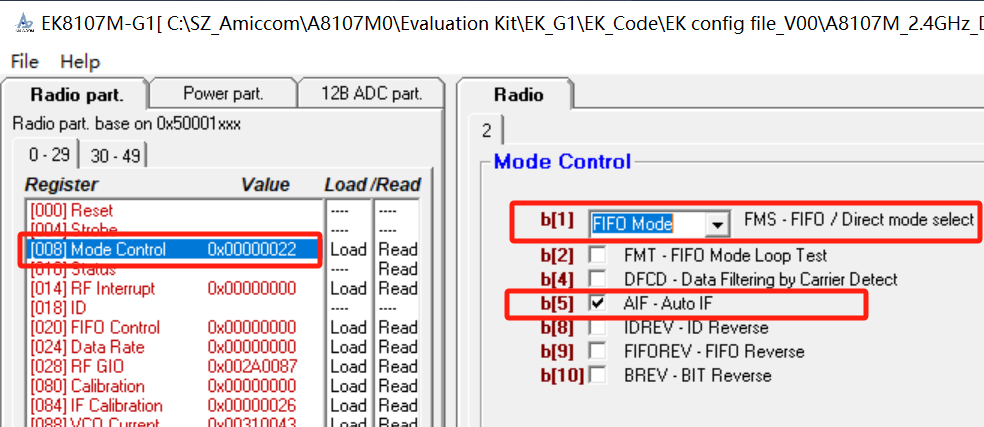Click Load for Data Rate register
Viewport: 984px width, 427px height.
pos(348,347)
